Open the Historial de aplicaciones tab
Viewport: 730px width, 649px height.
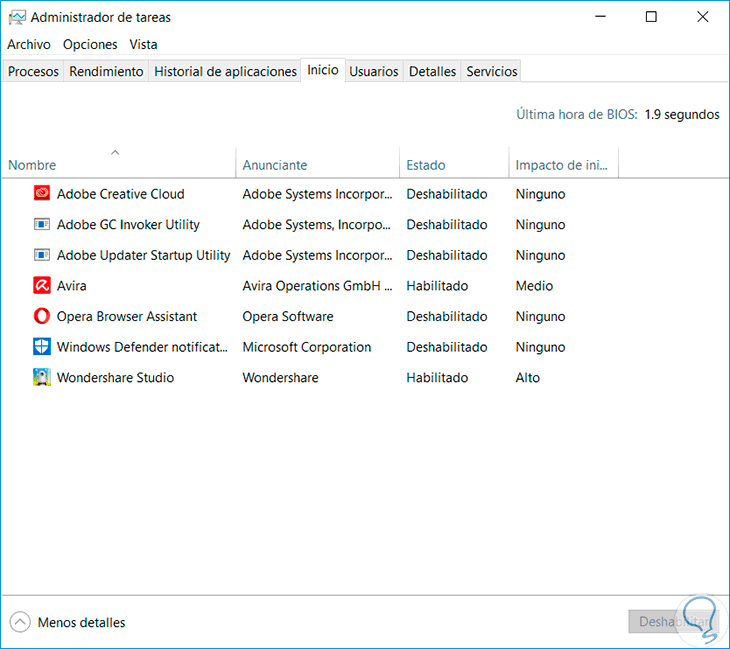point(225,71)
